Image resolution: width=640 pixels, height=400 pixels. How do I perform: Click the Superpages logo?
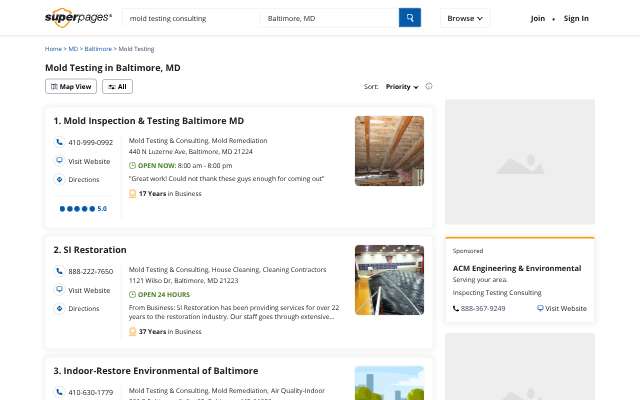point(78,18)
